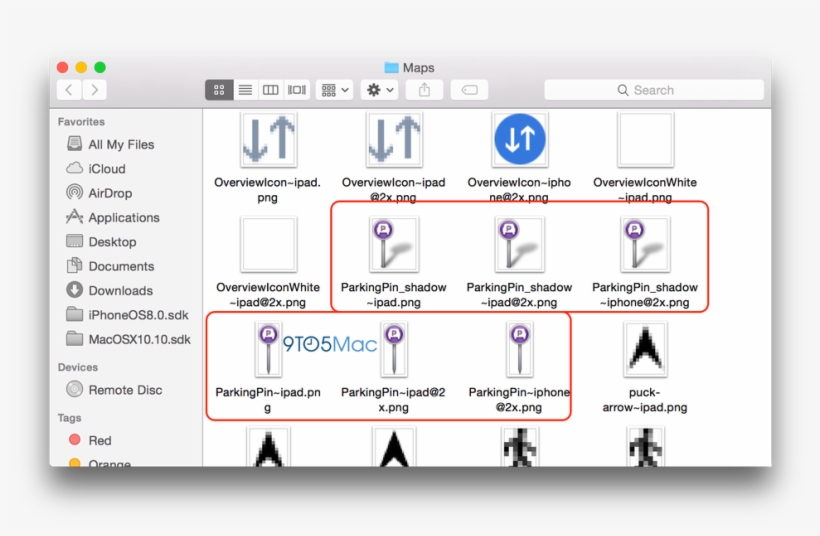Select ParkingPin~iphone@2x.png pin icon
The image size is (820, 536).
point(519,349)
